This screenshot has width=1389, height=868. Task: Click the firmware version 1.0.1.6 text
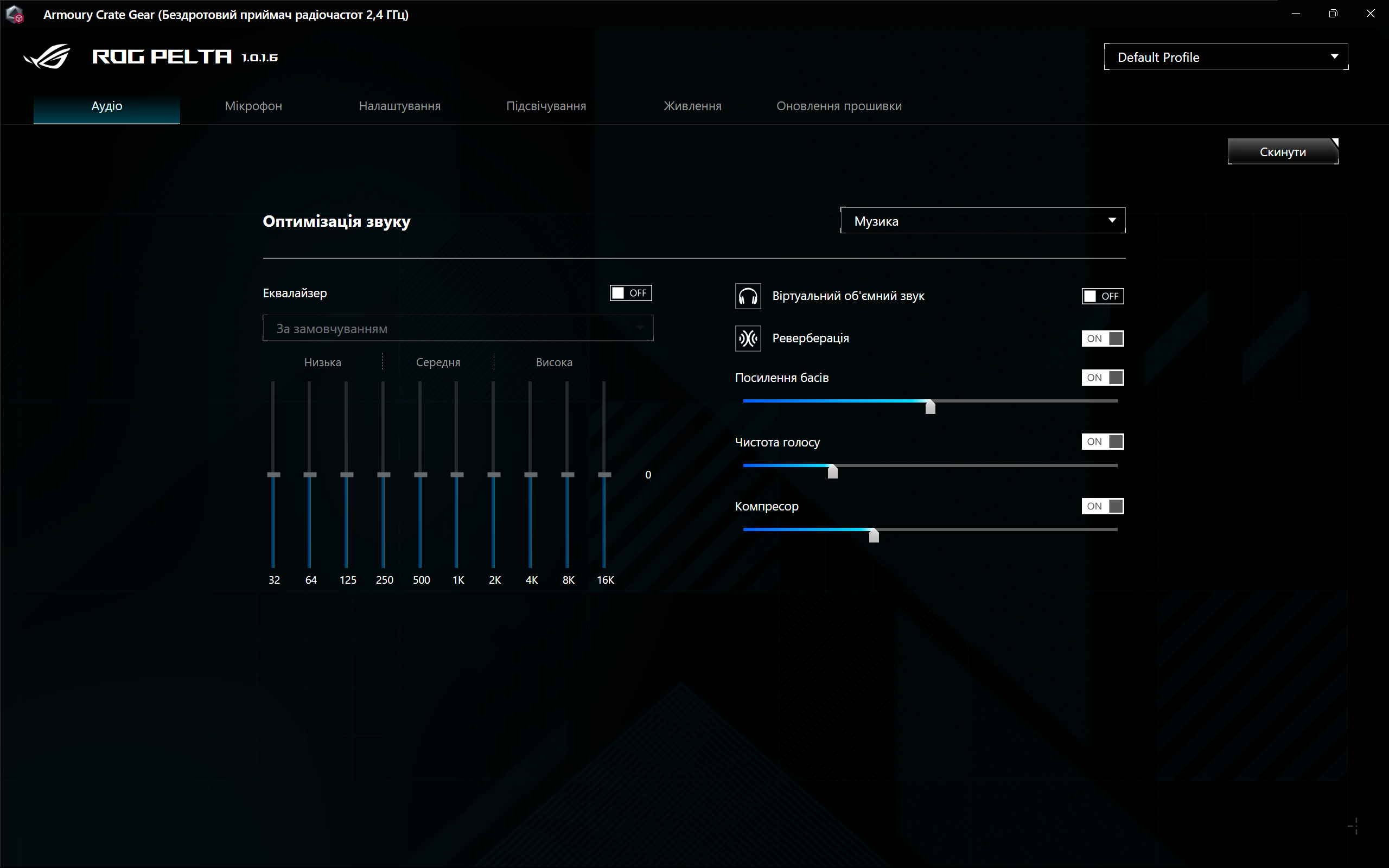coord(260,58)
